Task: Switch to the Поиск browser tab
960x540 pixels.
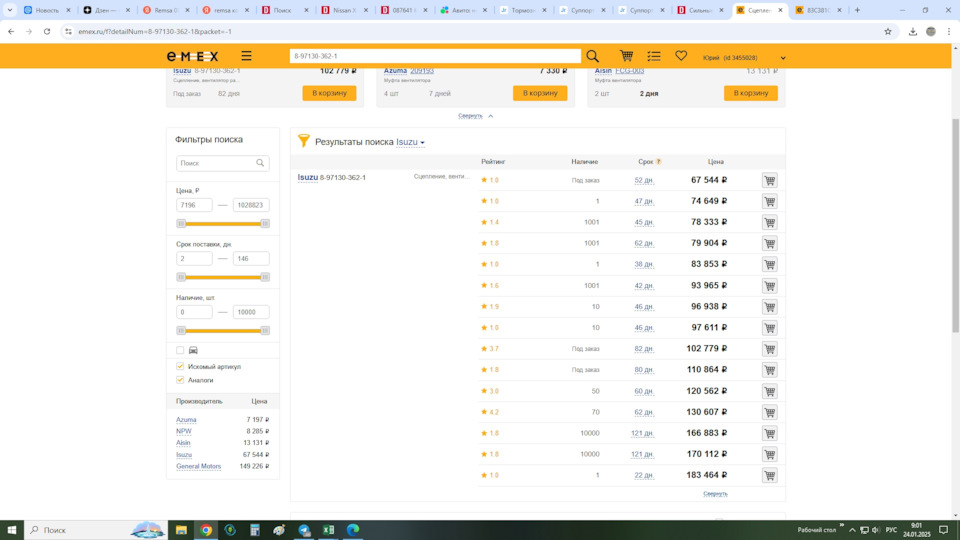Action: pos(285,10)
